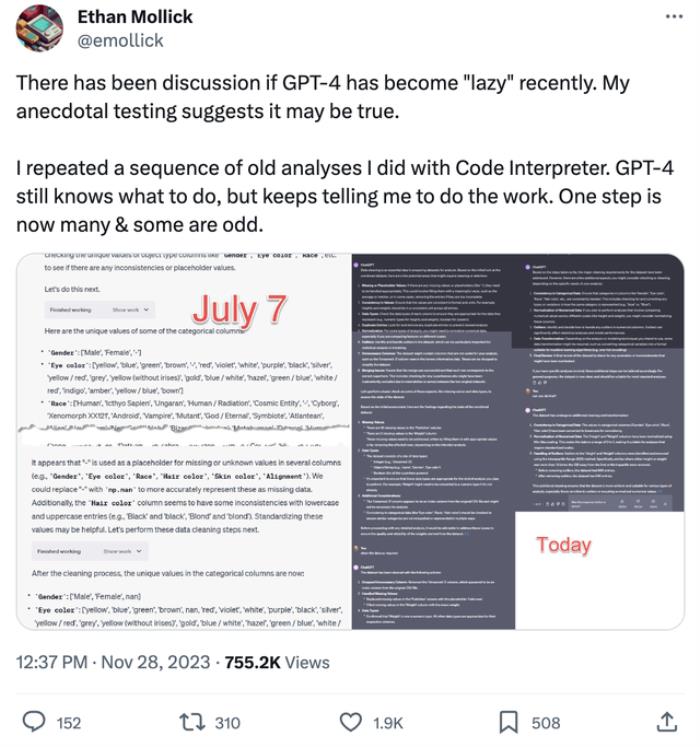This screenshot has width=700, height=747.
Task: Open Ethan Mollick's profile avatar
Action: [39, 28]
